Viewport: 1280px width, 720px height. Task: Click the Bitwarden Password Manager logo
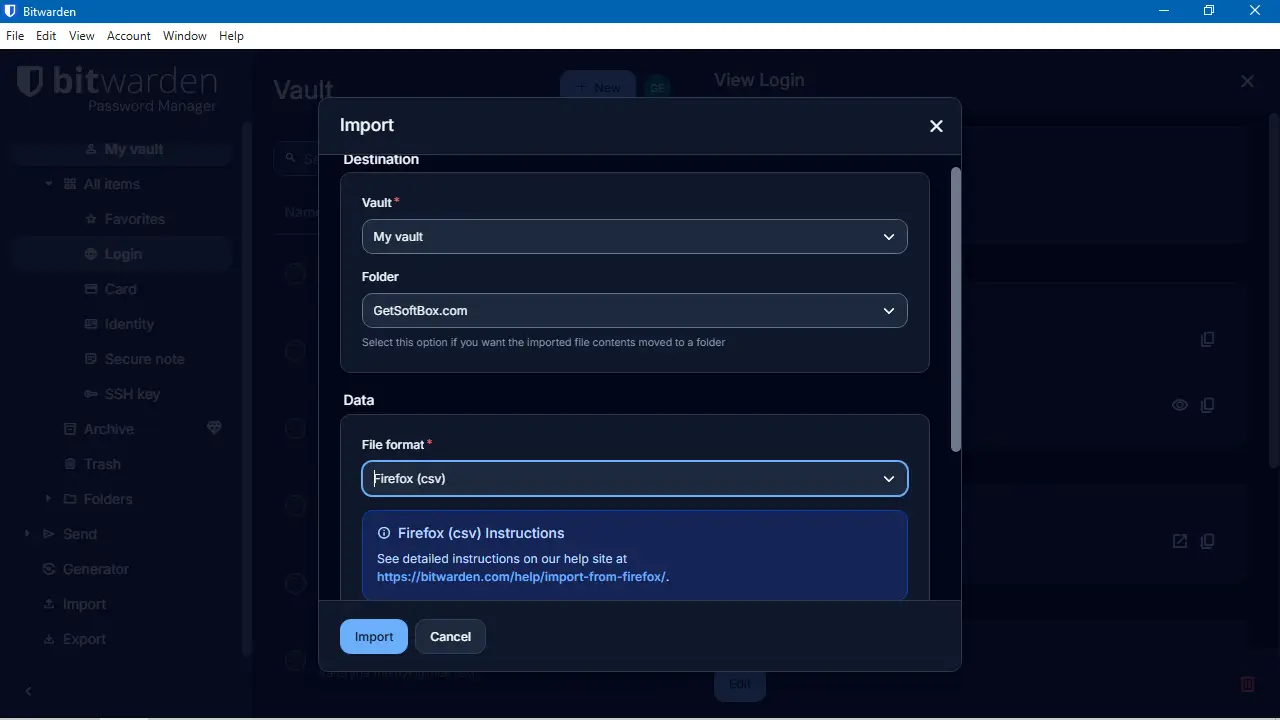tap(117, 89)
